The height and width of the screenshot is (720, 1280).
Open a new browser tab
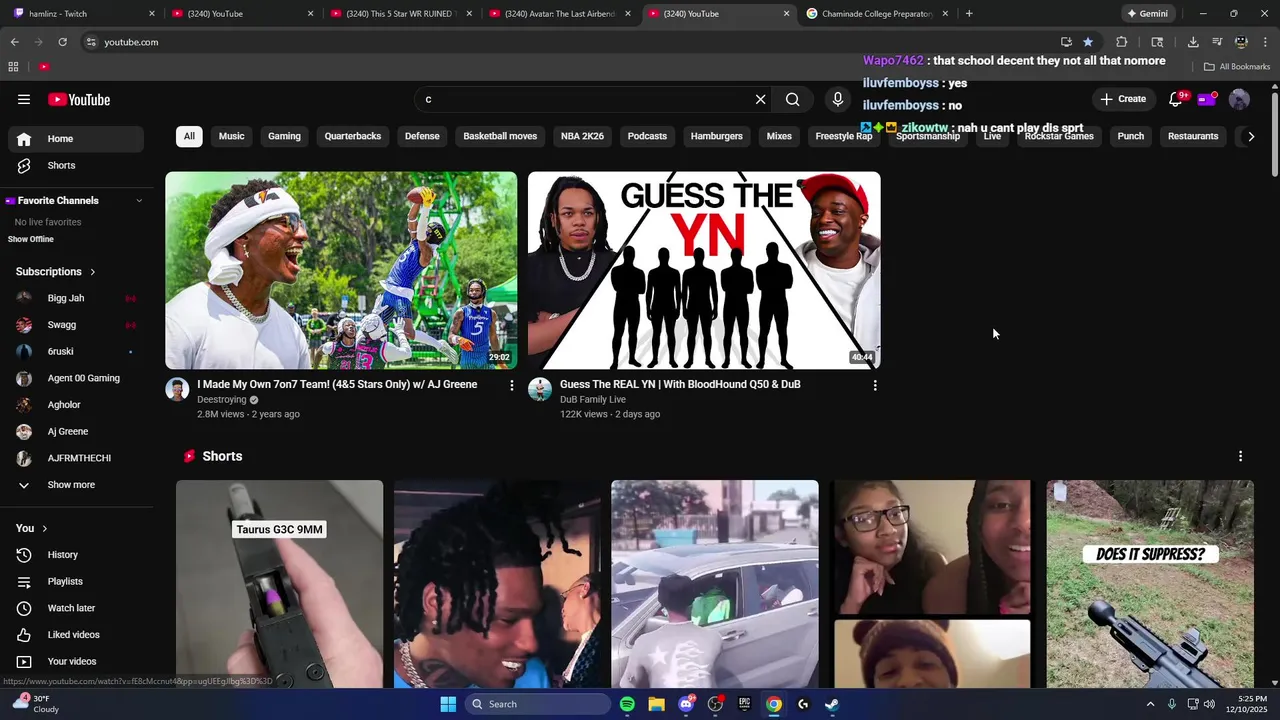(969, 14)
